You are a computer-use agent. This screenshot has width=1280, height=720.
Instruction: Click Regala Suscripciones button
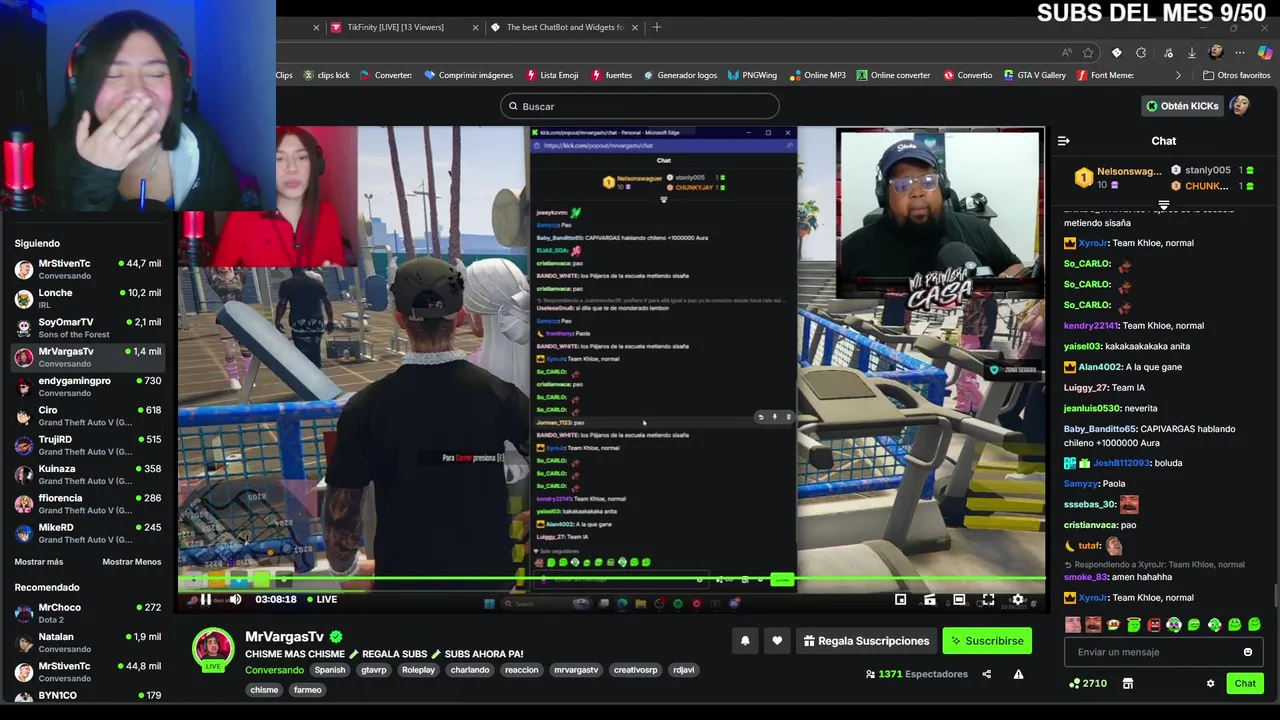(866, 641)
